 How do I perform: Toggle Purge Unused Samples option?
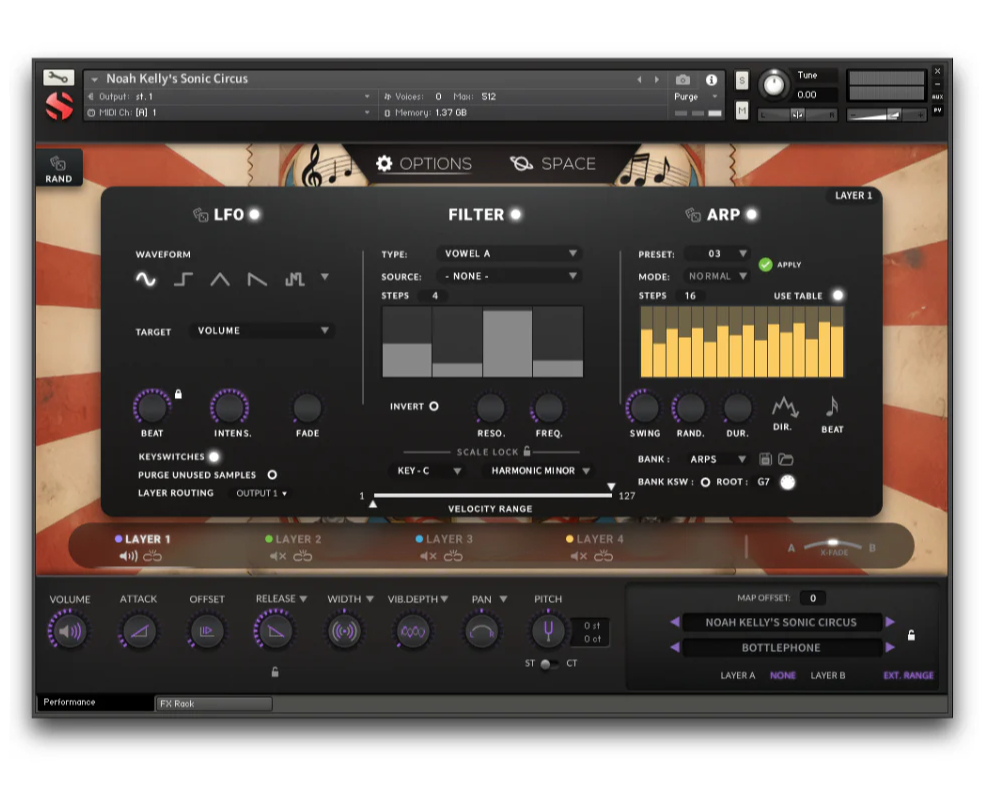click(x=272, y=475)
